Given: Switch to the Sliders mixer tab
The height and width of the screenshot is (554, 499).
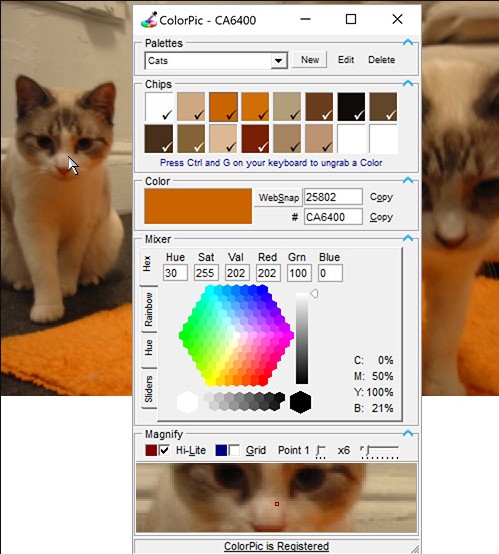Looking at the screenshot, I should (x=149, y=389).
